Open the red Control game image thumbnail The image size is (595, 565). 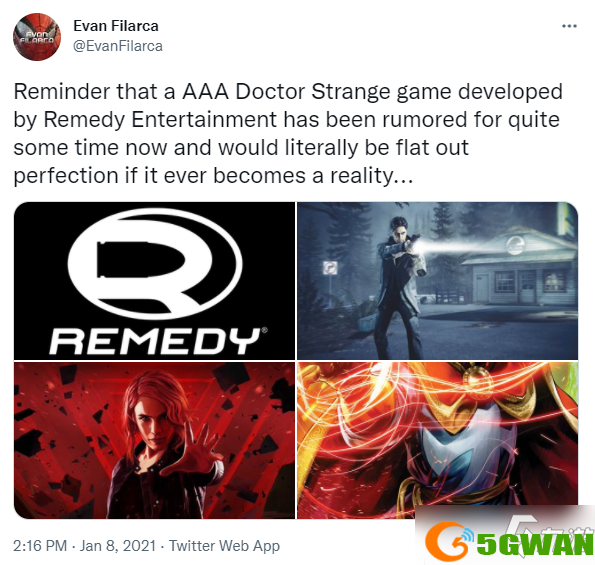tap(154, 440)
